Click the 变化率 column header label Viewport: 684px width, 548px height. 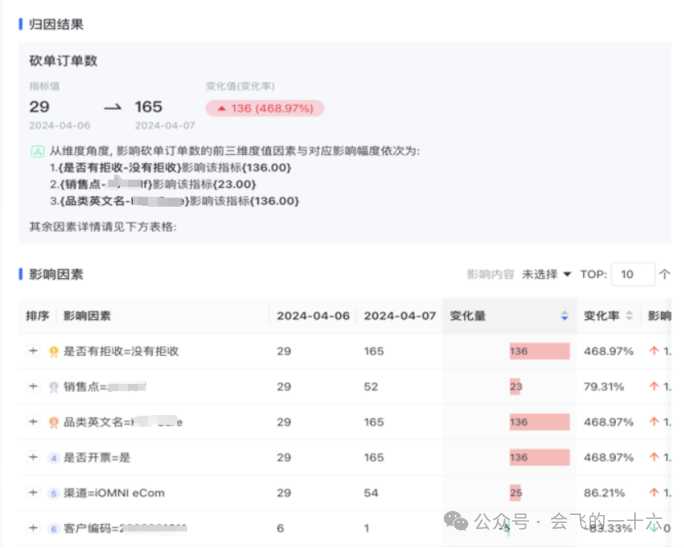[602, 315]
